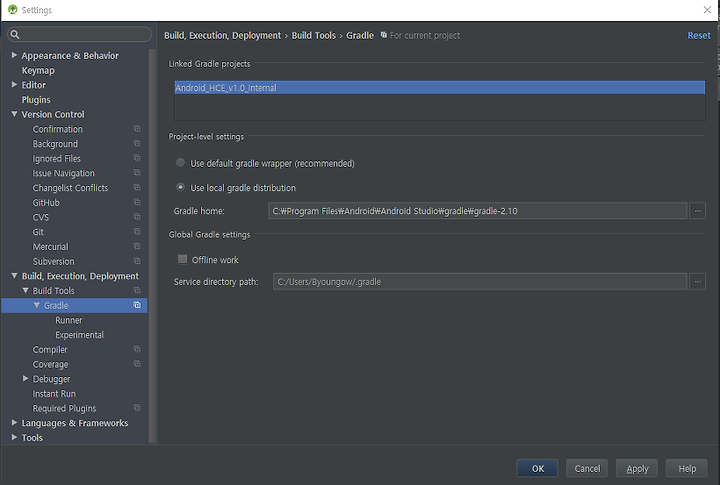The width and height of the screenshot is (720, 485).
Task: Open Instant Run settings
Action: click(x=54, y=394)
